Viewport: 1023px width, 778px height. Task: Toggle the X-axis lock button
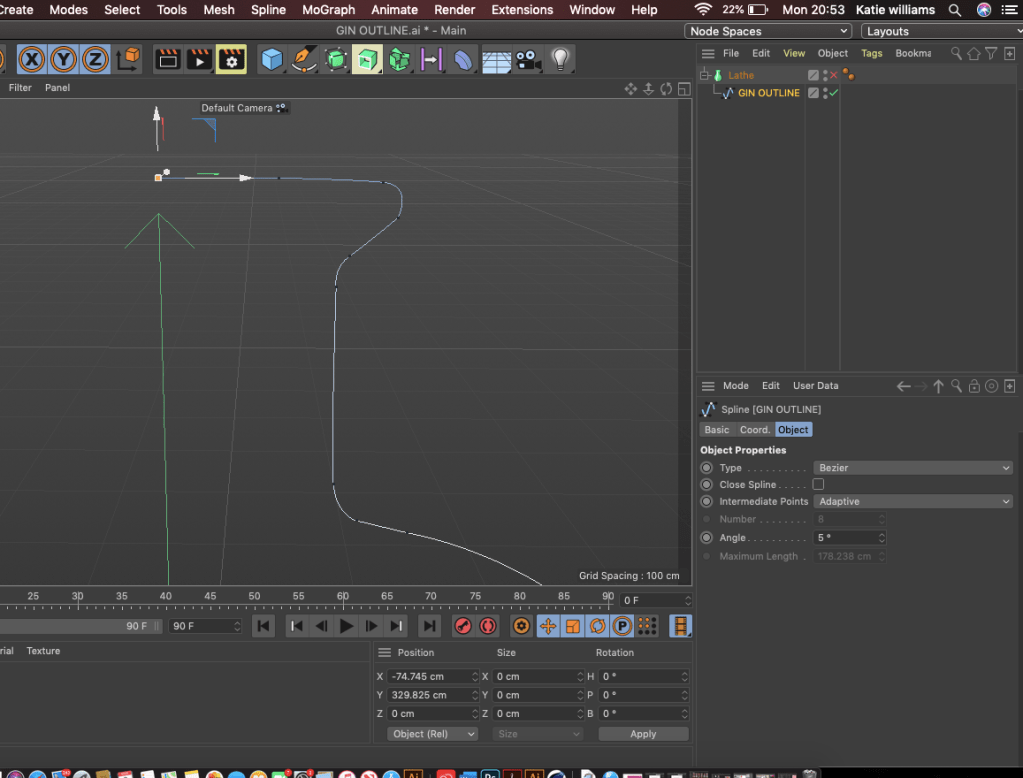pyautogui.click(x=31, y=60)
